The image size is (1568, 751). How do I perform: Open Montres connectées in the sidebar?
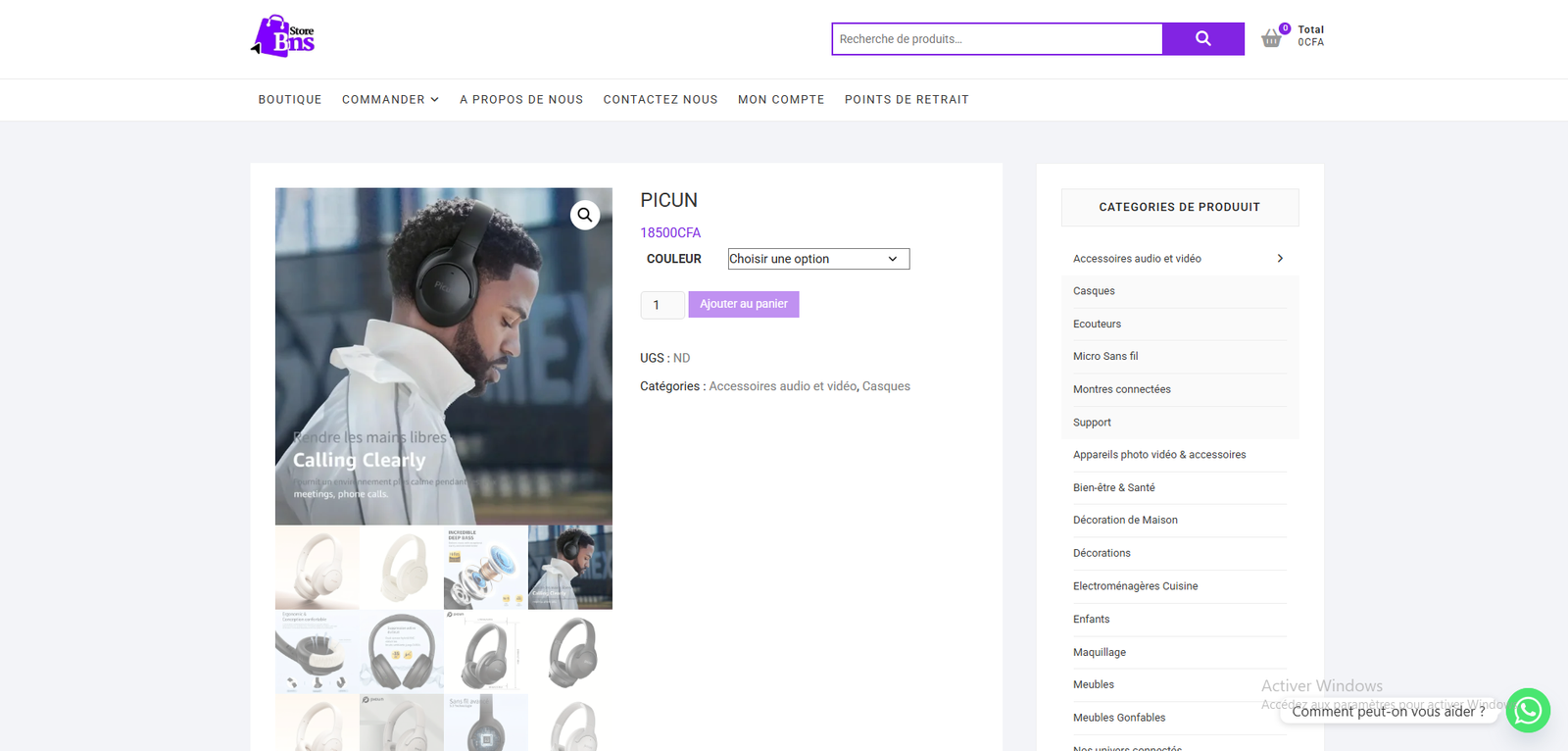pyautogui.click(x=1121, y=389)
